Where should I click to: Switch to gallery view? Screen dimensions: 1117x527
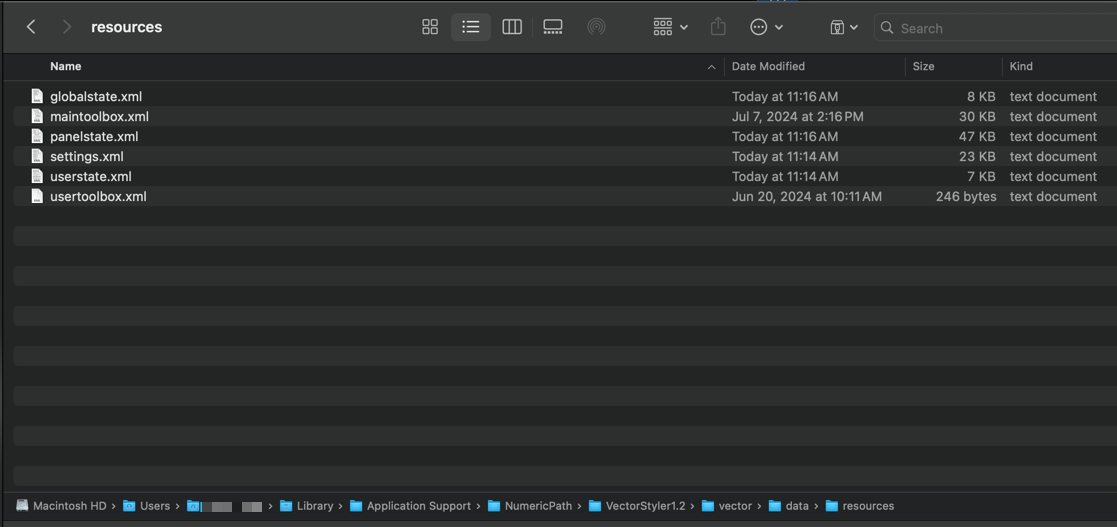pos(553,27)
